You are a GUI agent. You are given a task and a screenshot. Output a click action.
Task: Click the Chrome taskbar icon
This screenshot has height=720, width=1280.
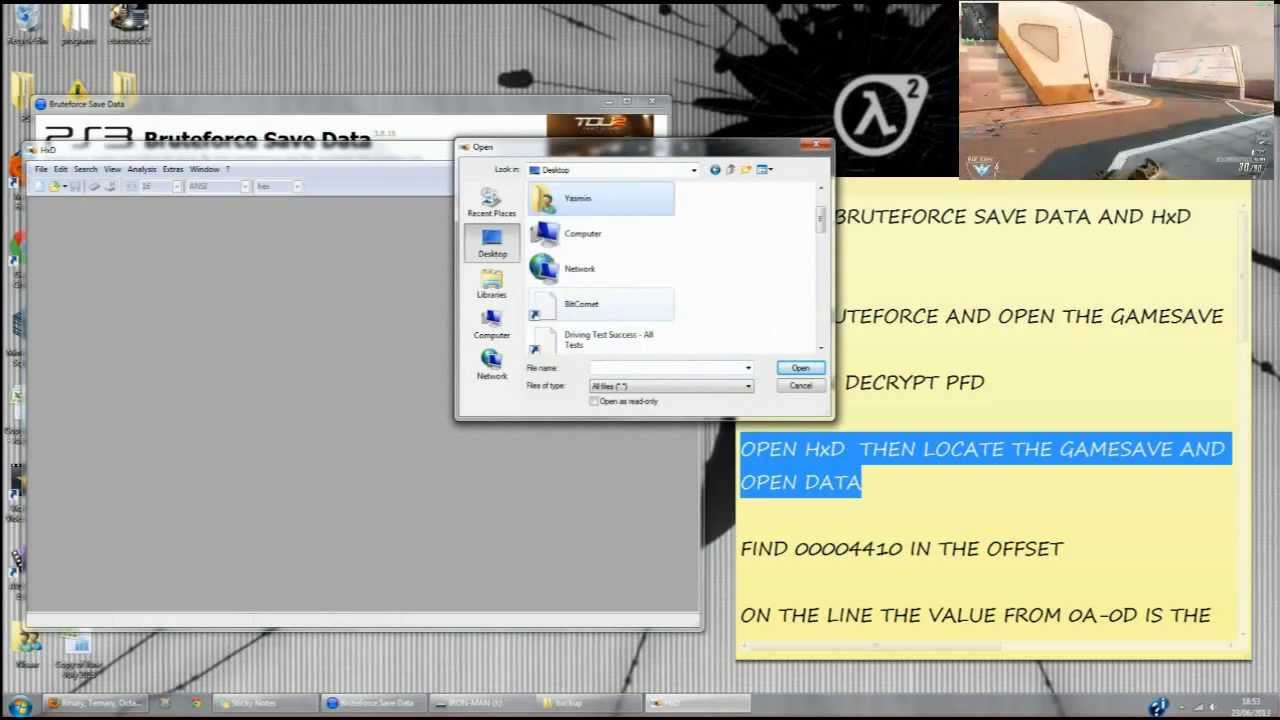point(196,703)
